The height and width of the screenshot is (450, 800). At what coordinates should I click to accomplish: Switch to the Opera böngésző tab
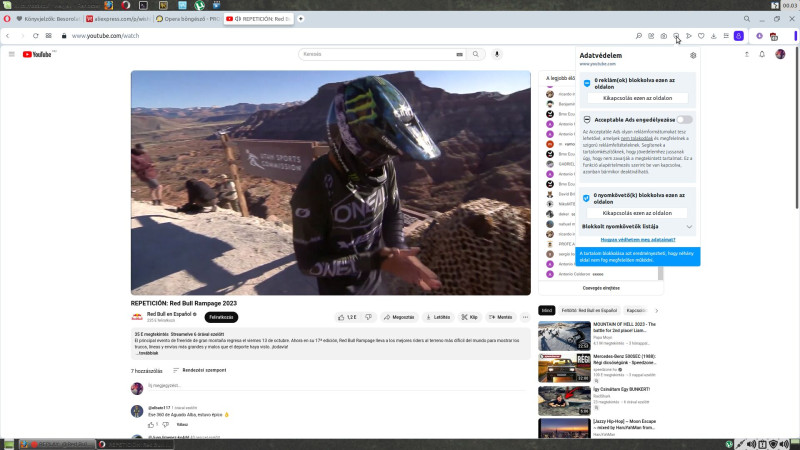[187, 19]
